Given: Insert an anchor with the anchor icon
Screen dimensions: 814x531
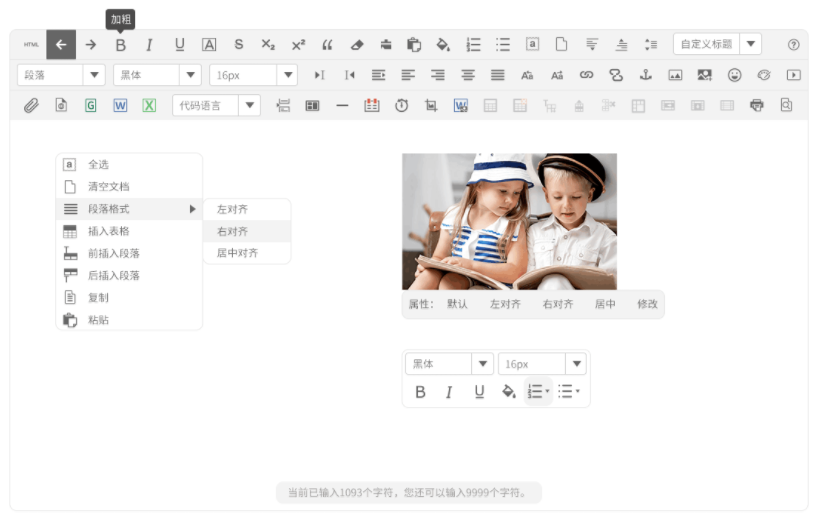Looking at the screenshot, I should (645, 75).
